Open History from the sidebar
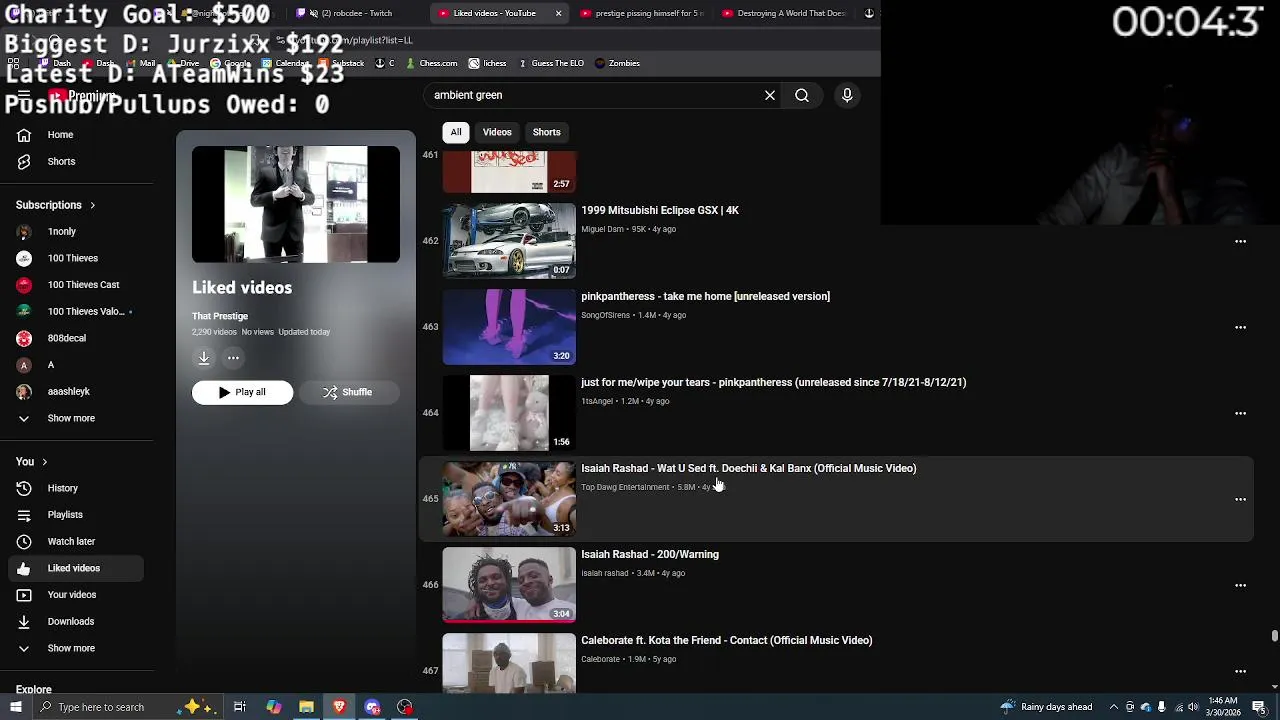 point(76,488)
